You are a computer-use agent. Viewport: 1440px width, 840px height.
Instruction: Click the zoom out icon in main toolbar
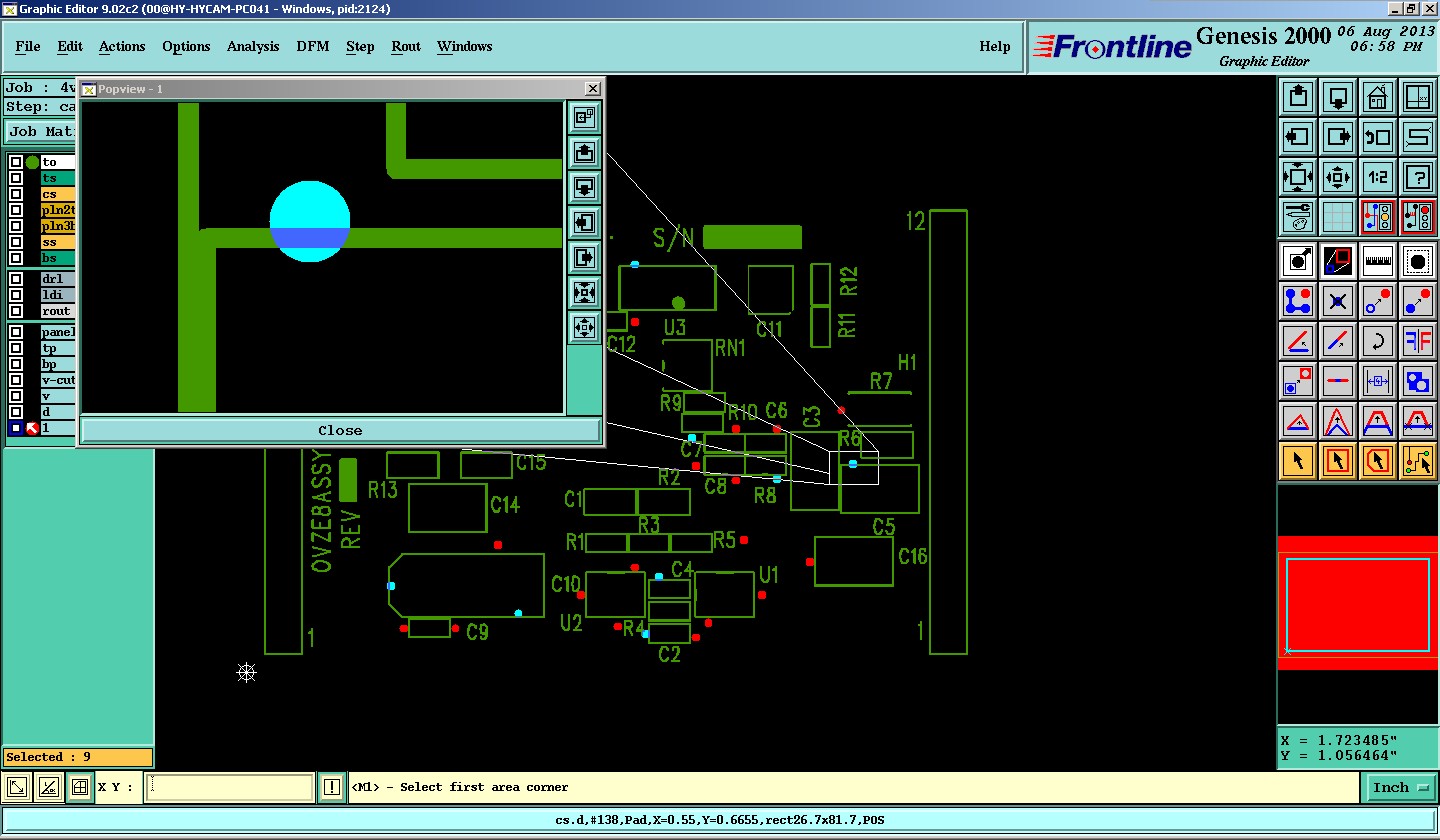(x=1338, y=177)
